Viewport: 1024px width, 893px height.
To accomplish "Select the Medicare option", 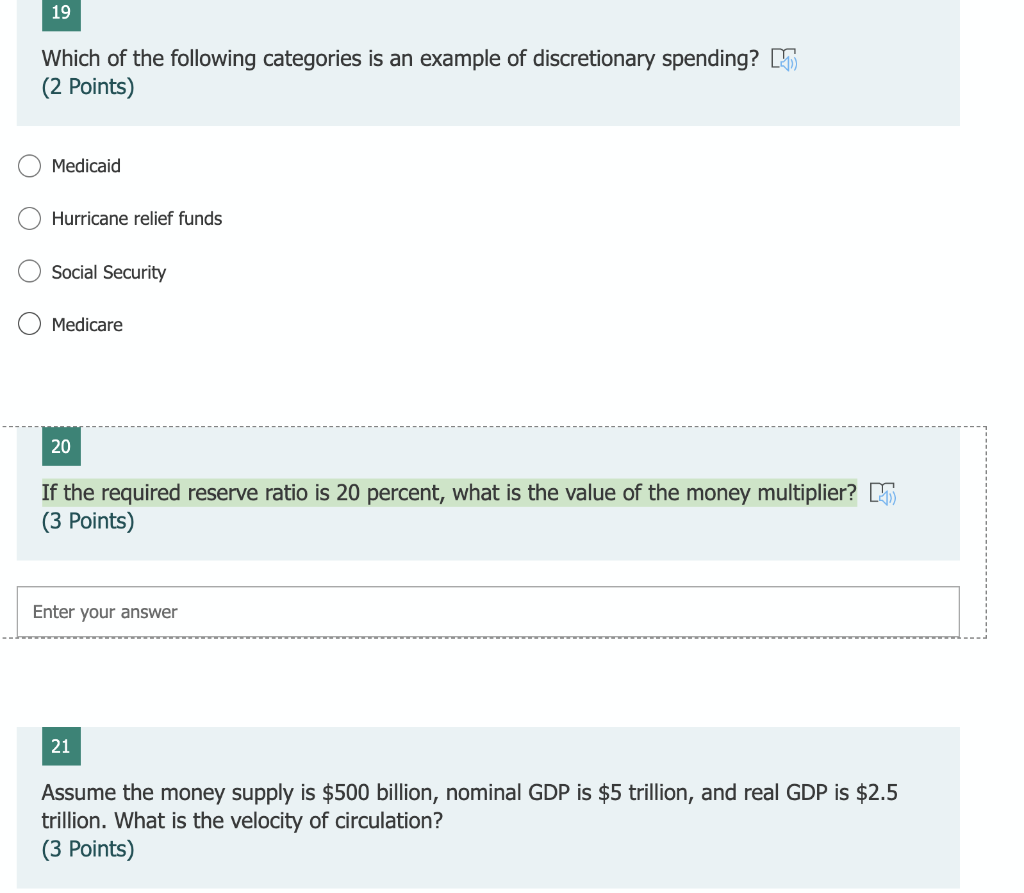I will (x=29, y=324).
